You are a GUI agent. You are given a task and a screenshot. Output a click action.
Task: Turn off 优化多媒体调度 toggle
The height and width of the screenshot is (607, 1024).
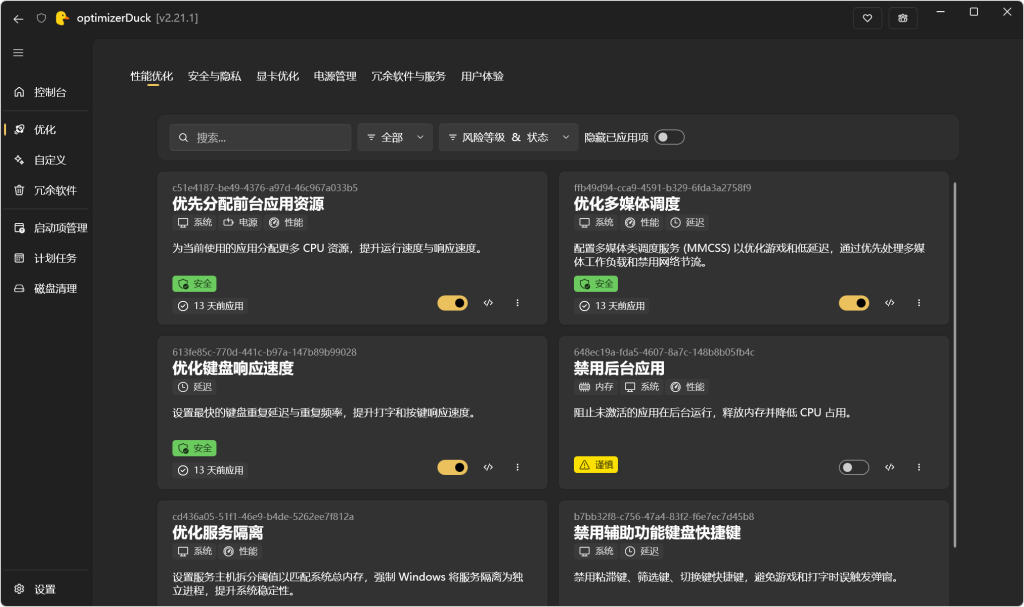[854, 303]
